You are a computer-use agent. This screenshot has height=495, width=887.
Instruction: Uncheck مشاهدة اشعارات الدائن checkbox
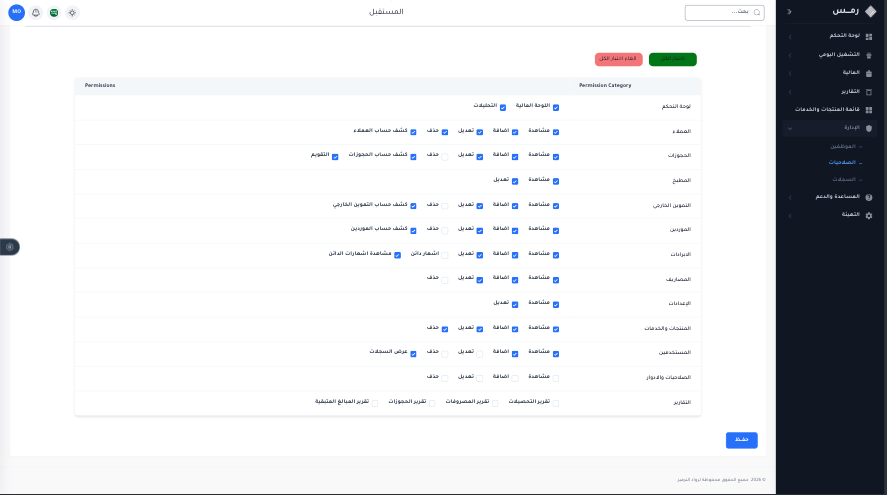(x=397, y=256)
